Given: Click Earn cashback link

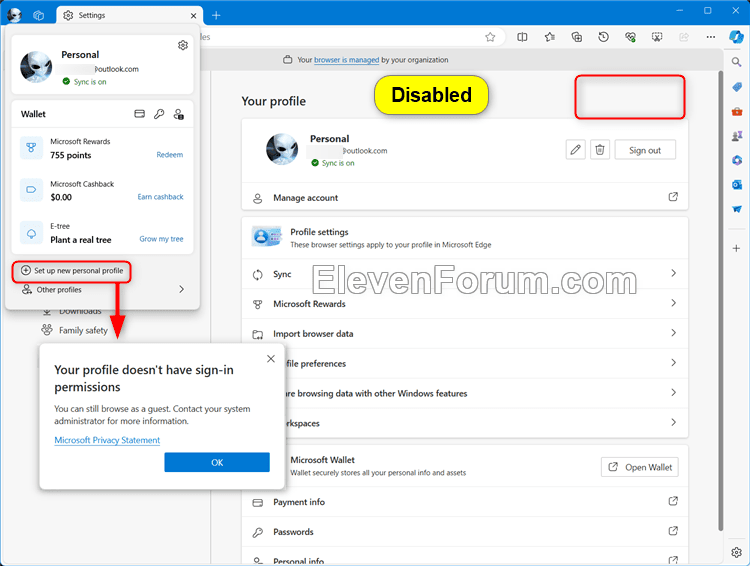Looking at the screenshot, I should tap(160, 197).
